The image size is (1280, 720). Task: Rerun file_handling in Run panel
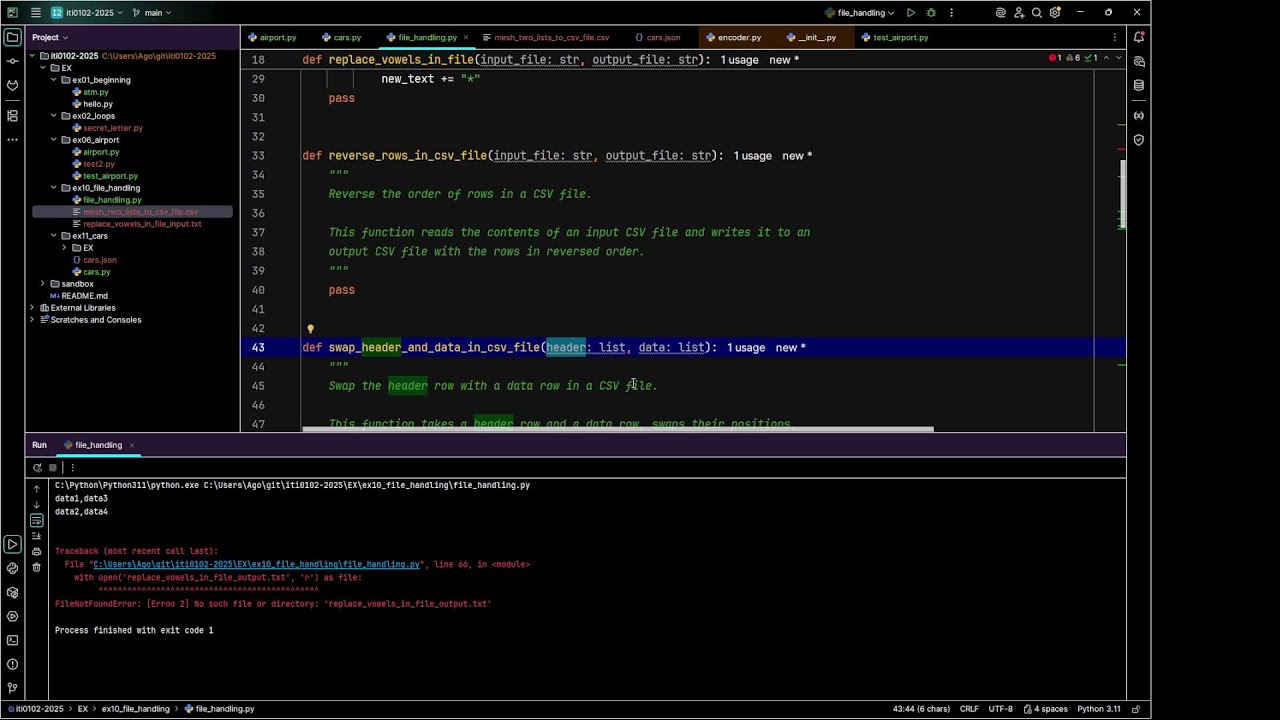[x=37, y=467]
